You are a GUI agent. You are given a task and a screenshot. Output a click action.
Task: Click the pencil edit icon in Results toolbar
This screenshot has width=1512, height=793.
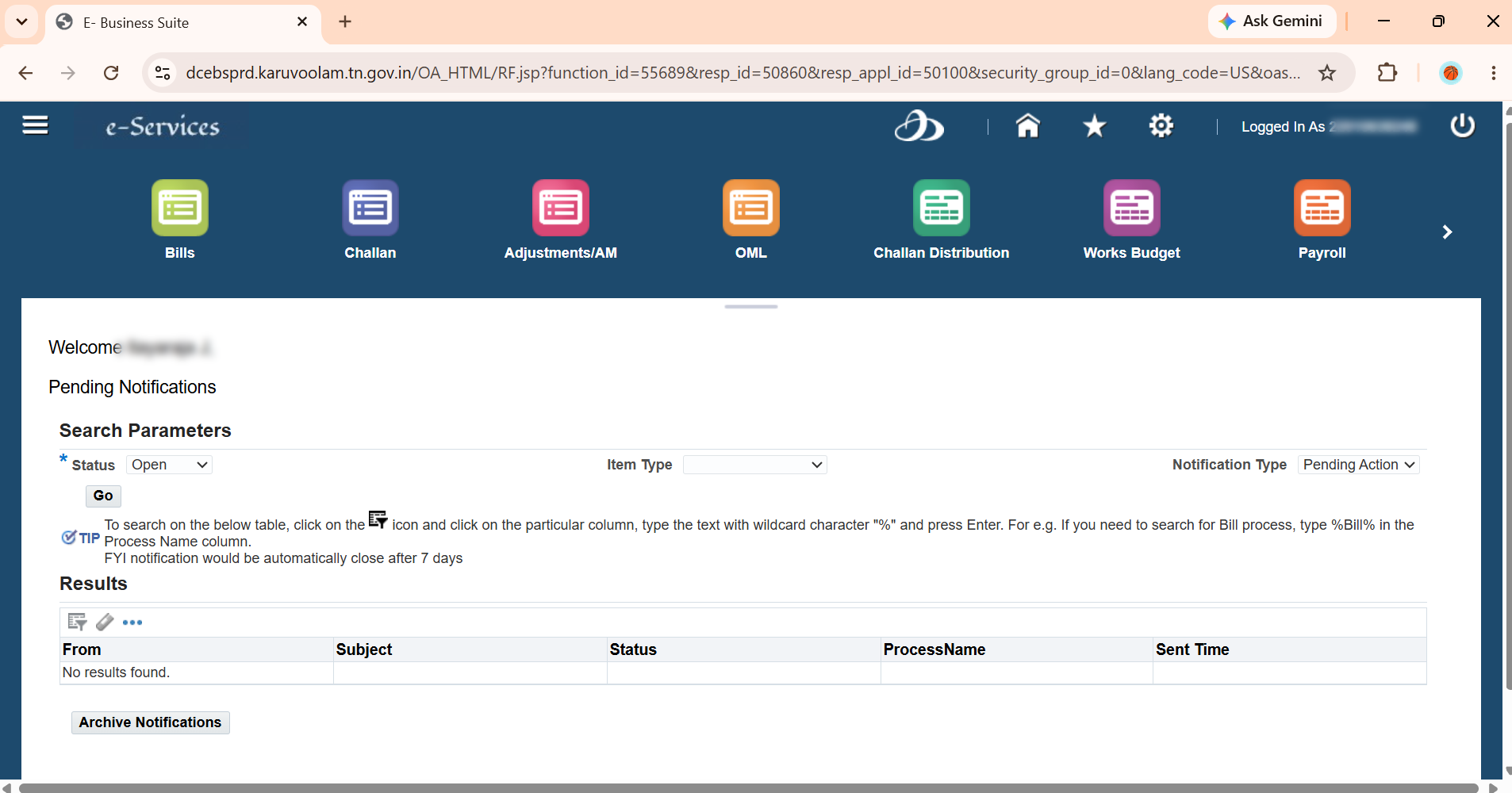click(105, 622)
